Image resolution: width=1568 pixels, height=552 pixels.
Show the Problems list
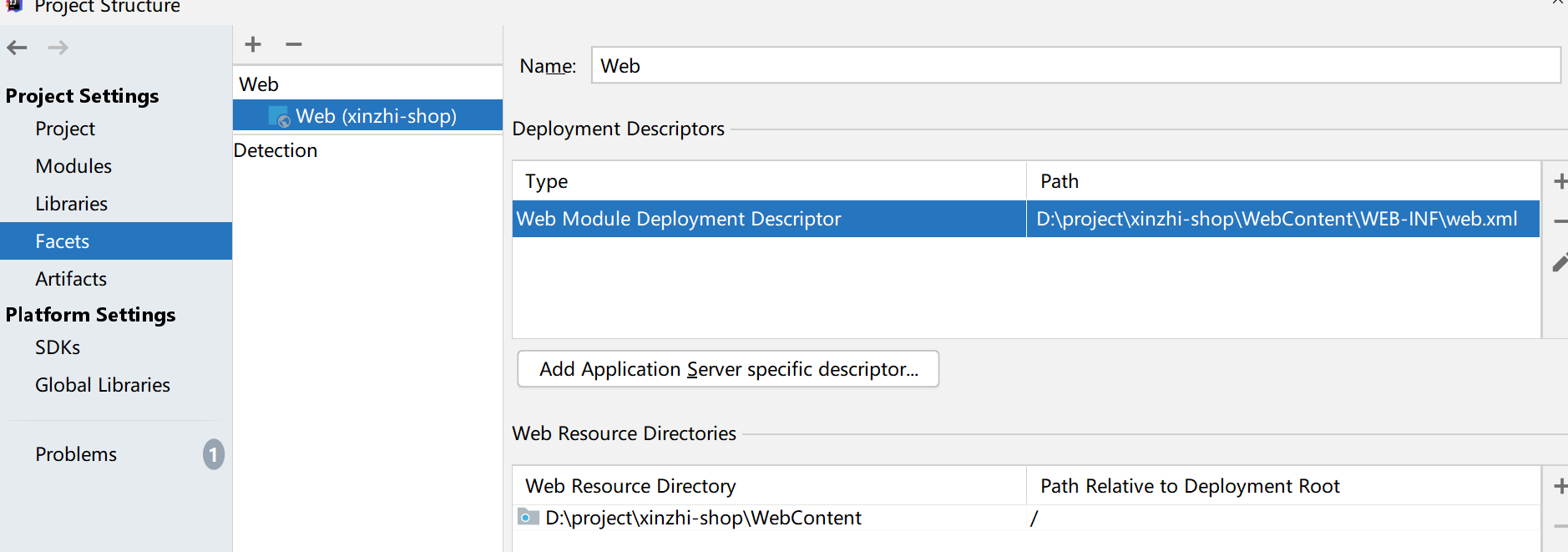click(76, 454)
